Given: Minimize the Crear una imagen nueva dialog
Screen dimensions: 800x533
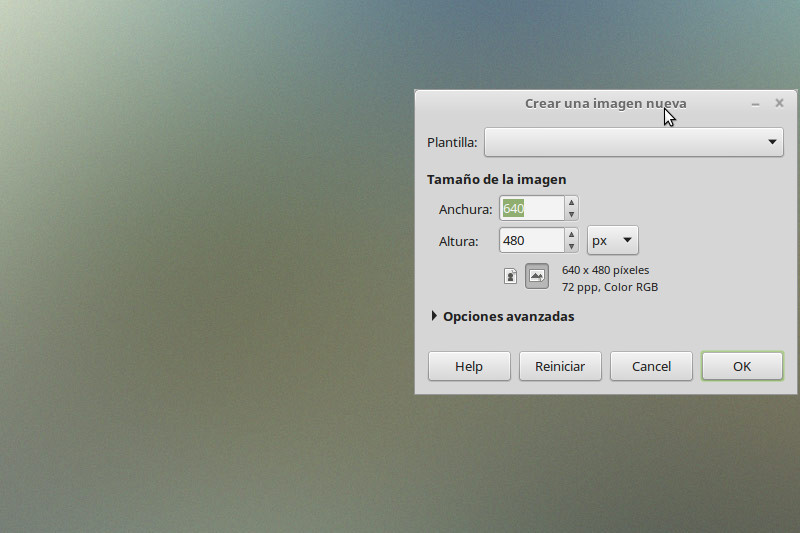Looking at the screenshot, I should tap(756, 104).
